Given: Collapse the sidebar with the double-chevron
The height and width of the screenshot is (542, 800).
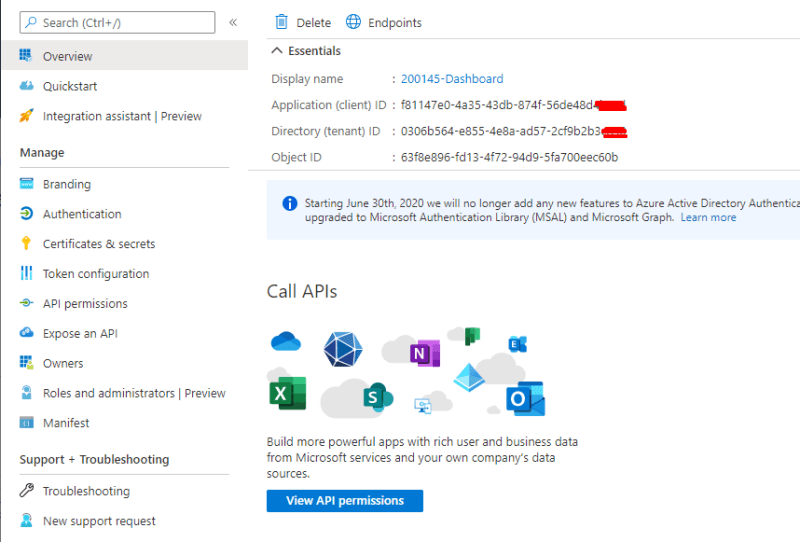Looking at the screenshot, I should pyautogui.click(x=233, y=22).
